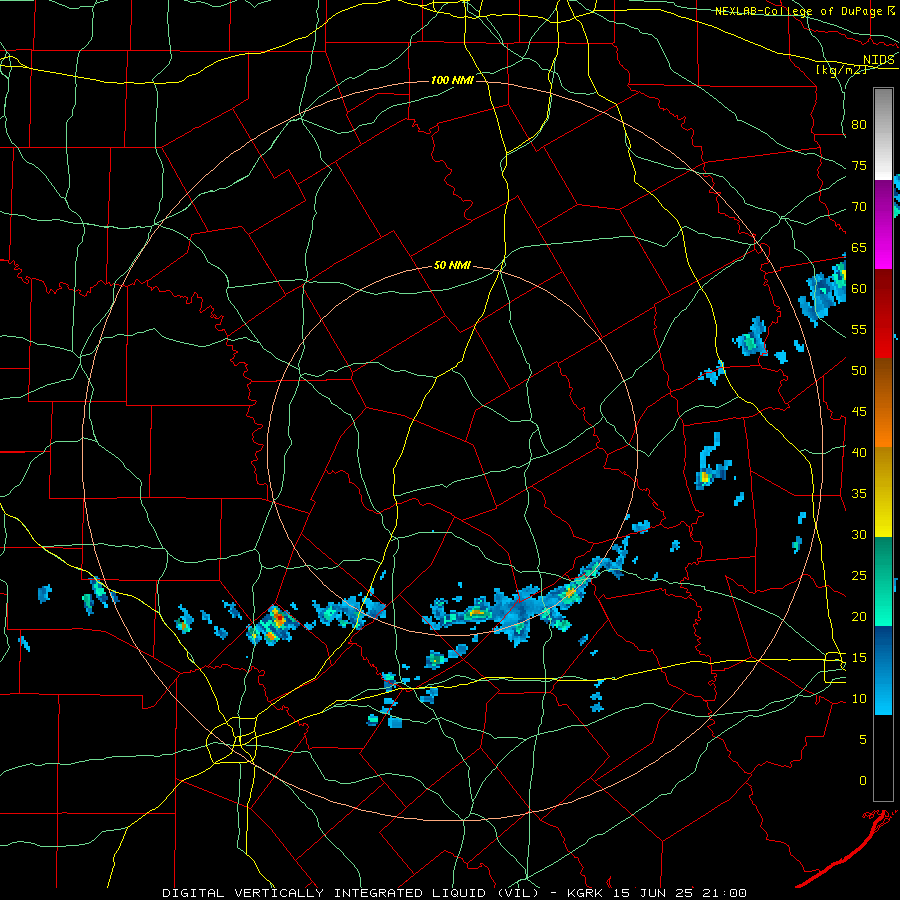Image resolution: width=900 pixels, height=900 pixels.
Task: Click the "NEXLAB-College of DuPage" header text
Action: pos(798,11)
